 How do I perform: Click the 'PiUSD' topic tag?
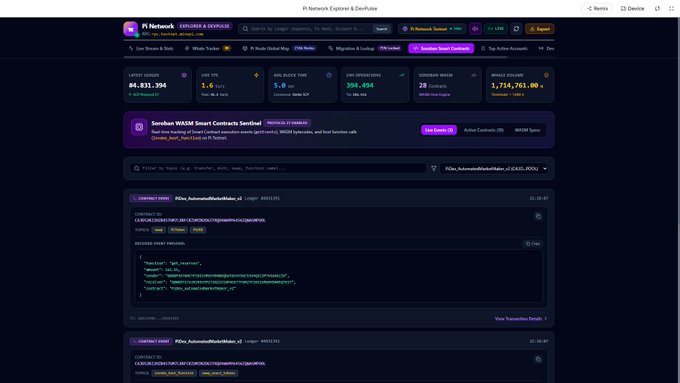click(x=198, y=230)
